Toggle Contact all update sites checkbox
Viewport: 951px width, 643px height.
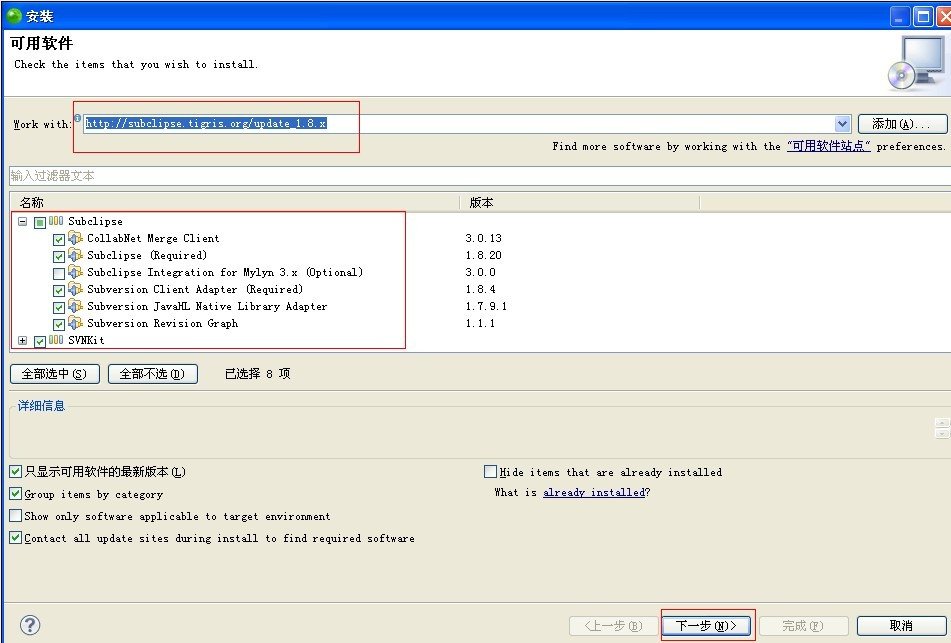tap(16, 537)
